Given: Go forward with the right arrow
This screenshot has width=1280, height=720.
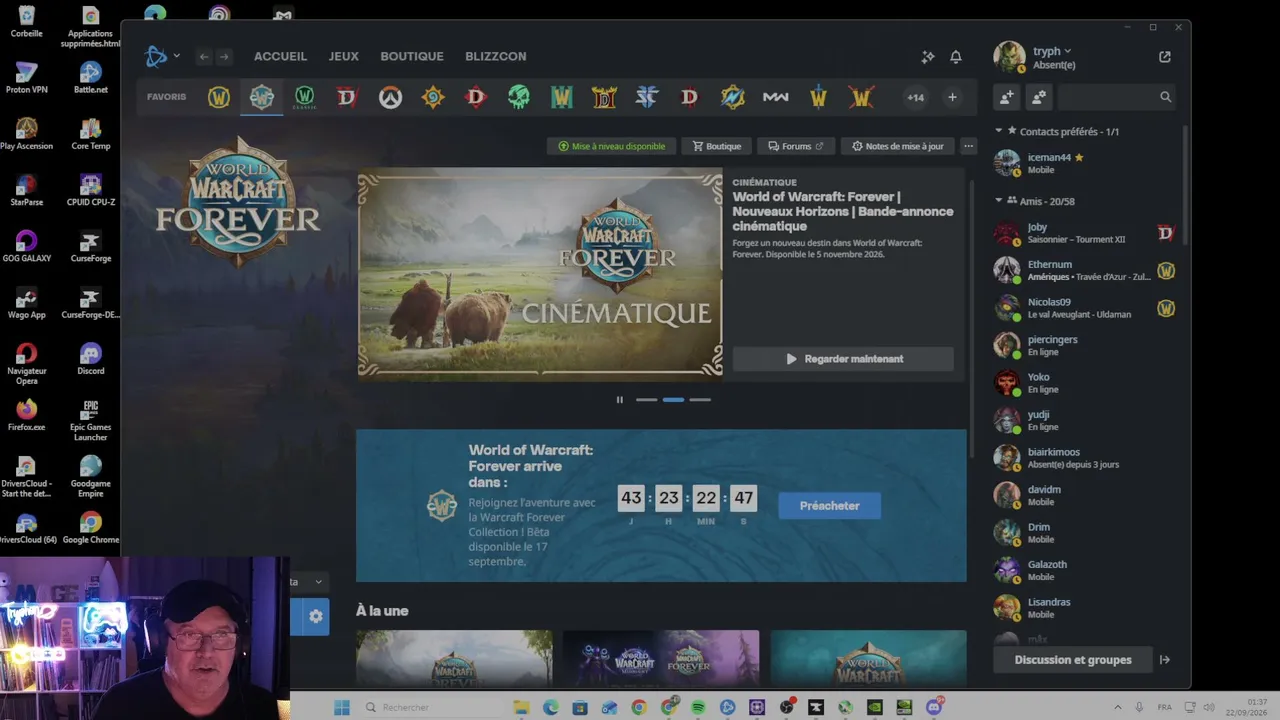Looking at the screenshot, I should (x=224, y=57).
